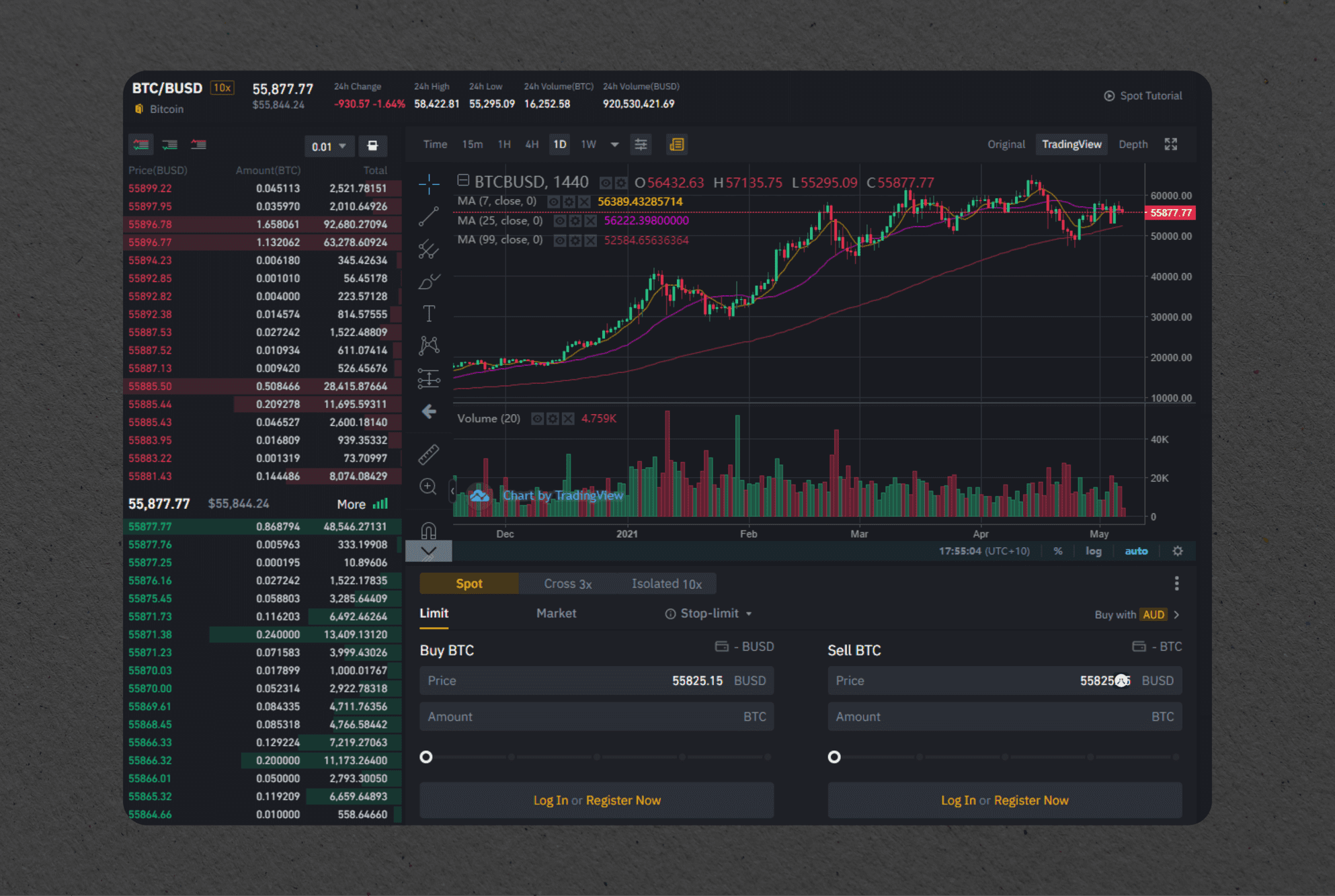Switch to Market order tab
This screenshot has width=1335, height=896.
coord(556,614)
